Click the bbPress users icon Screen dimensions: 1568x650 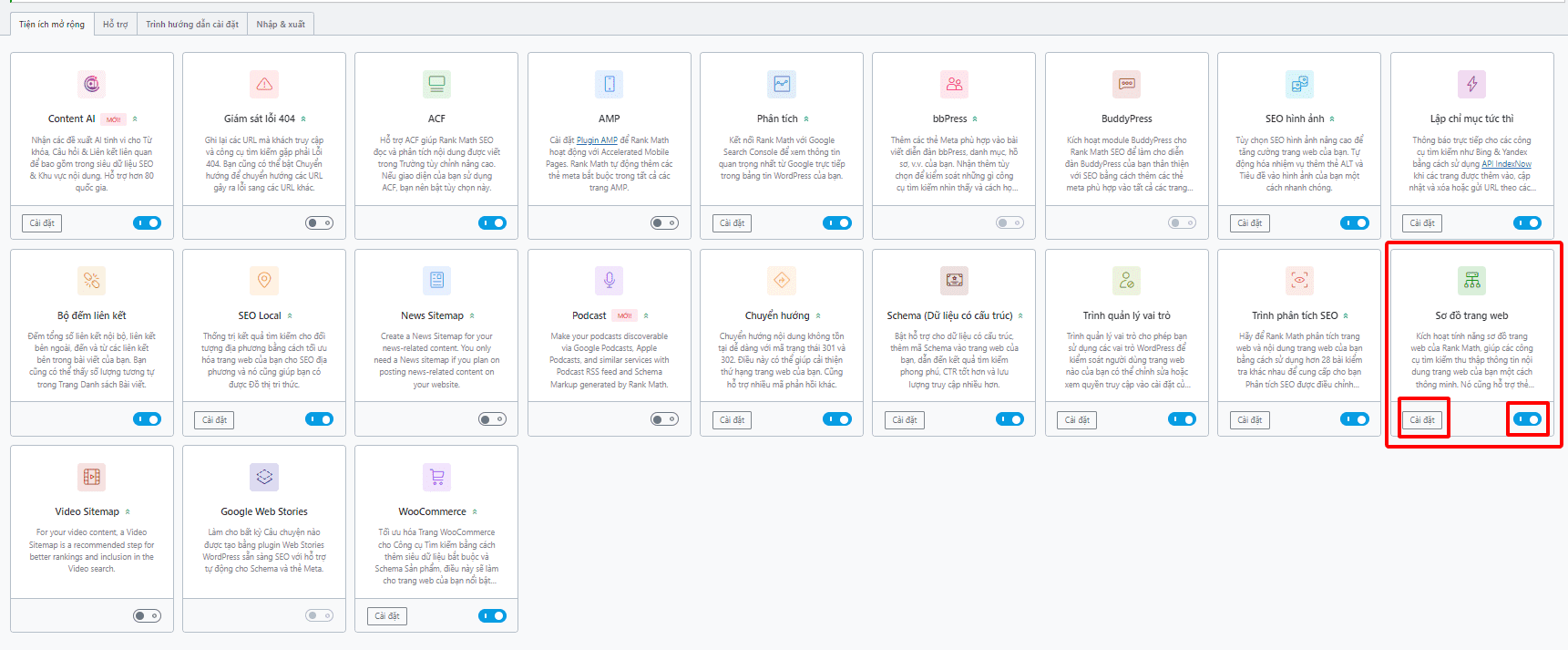click(x=954, y=84)
